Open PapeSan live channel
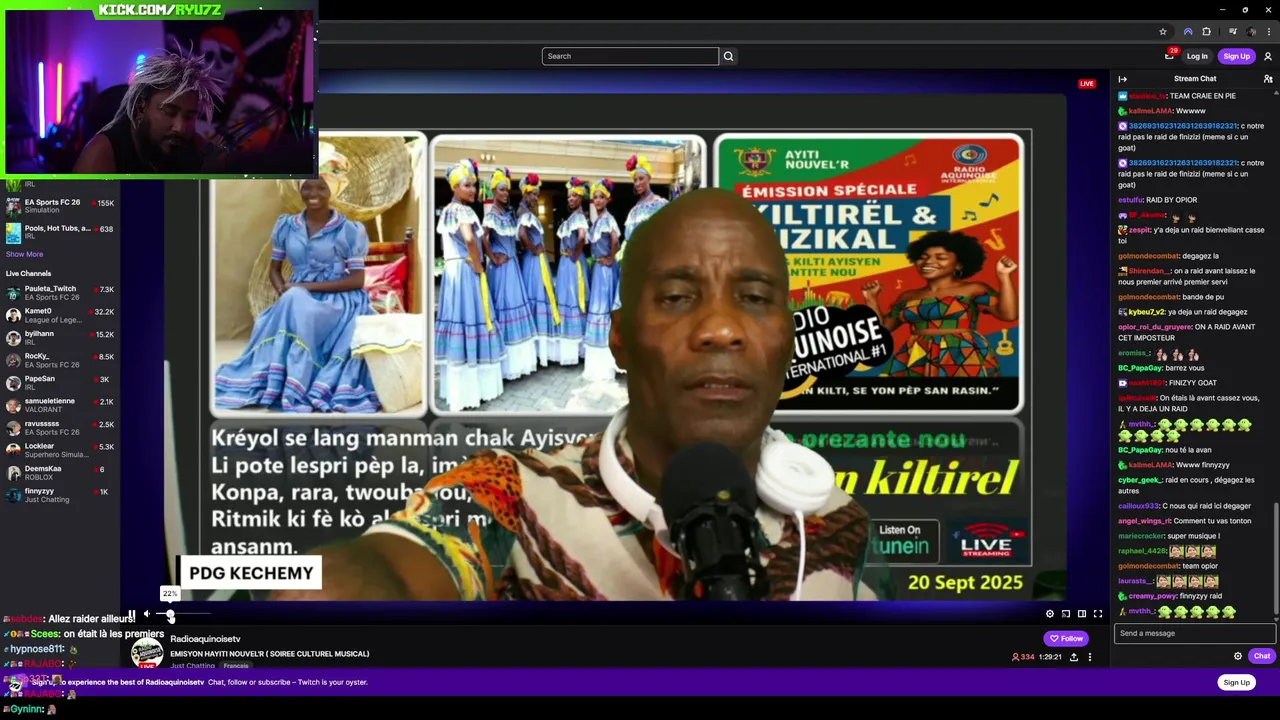 (60, 383)
